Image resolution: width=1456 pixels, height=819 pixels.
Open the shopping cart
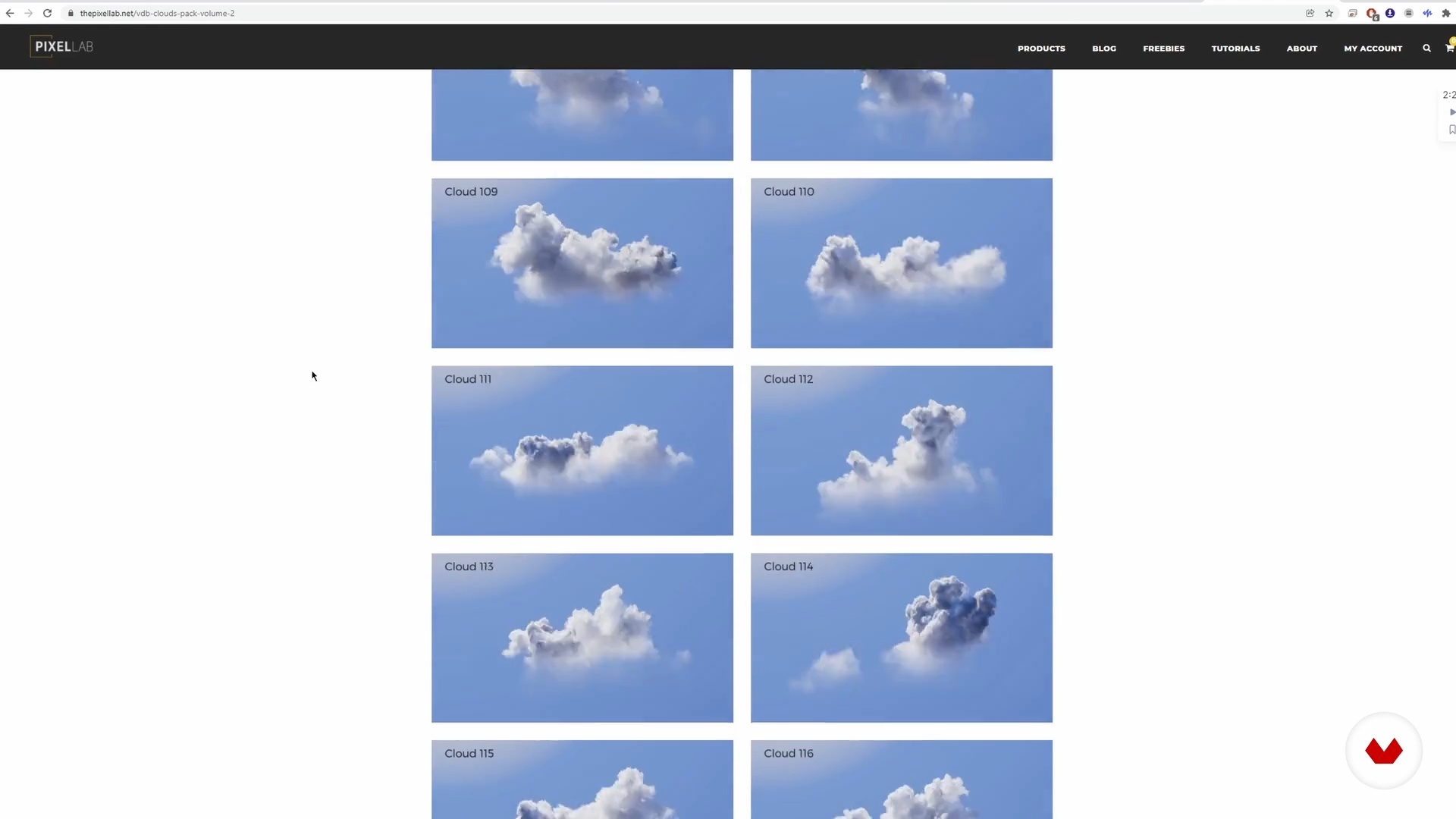click(x=1449, y=48)
